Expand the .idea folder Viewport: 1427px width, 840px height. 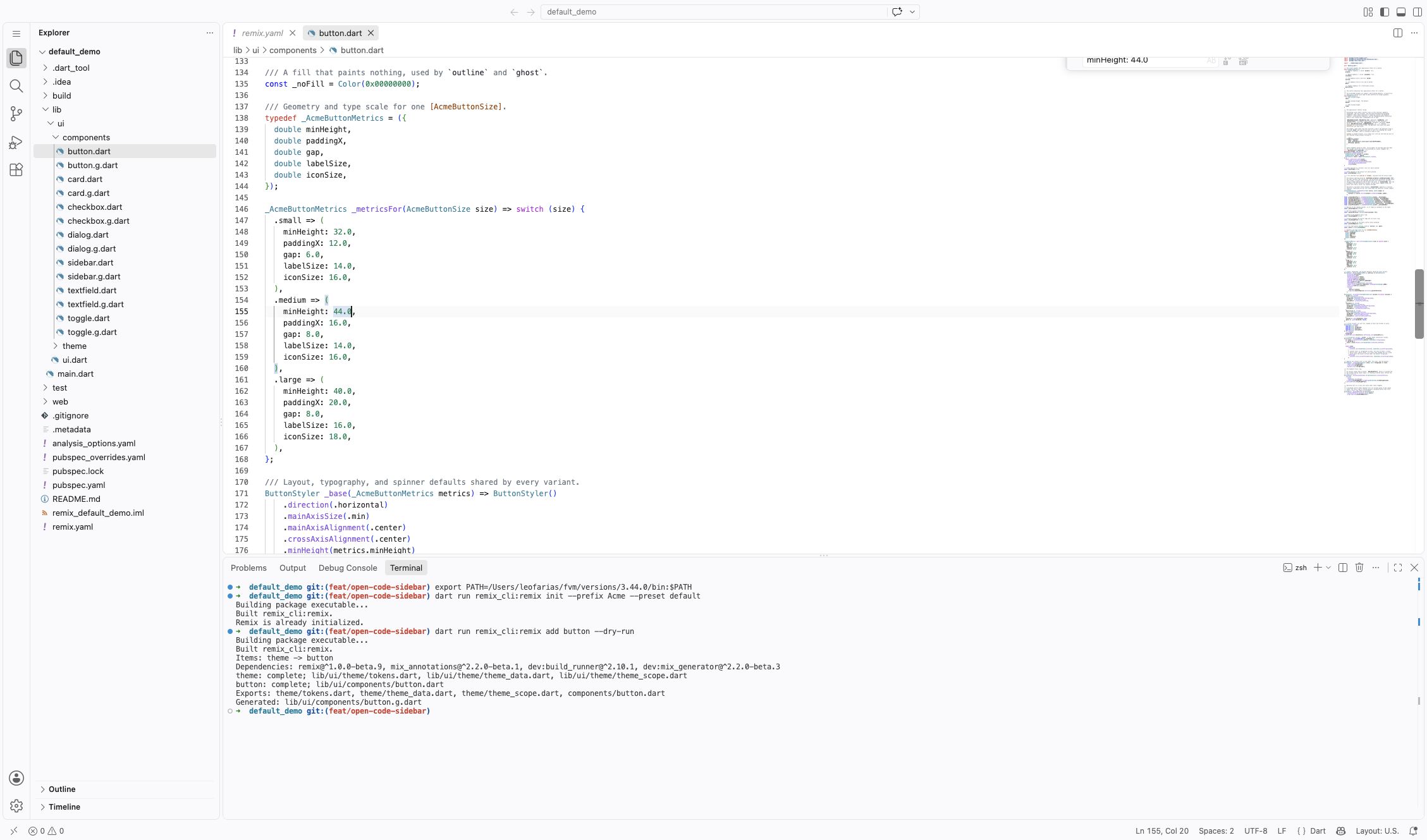tap(45, 82)
